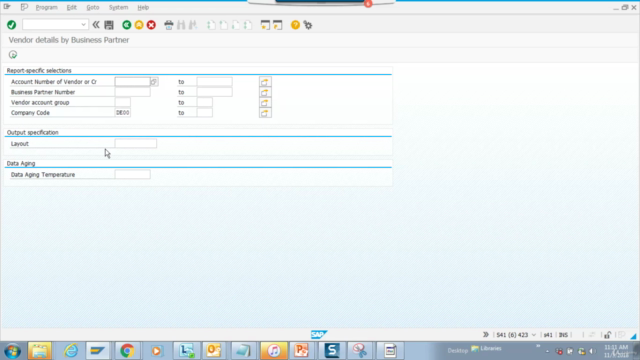
Task: Click the green Back arrow icon
Action: [127, 25]
